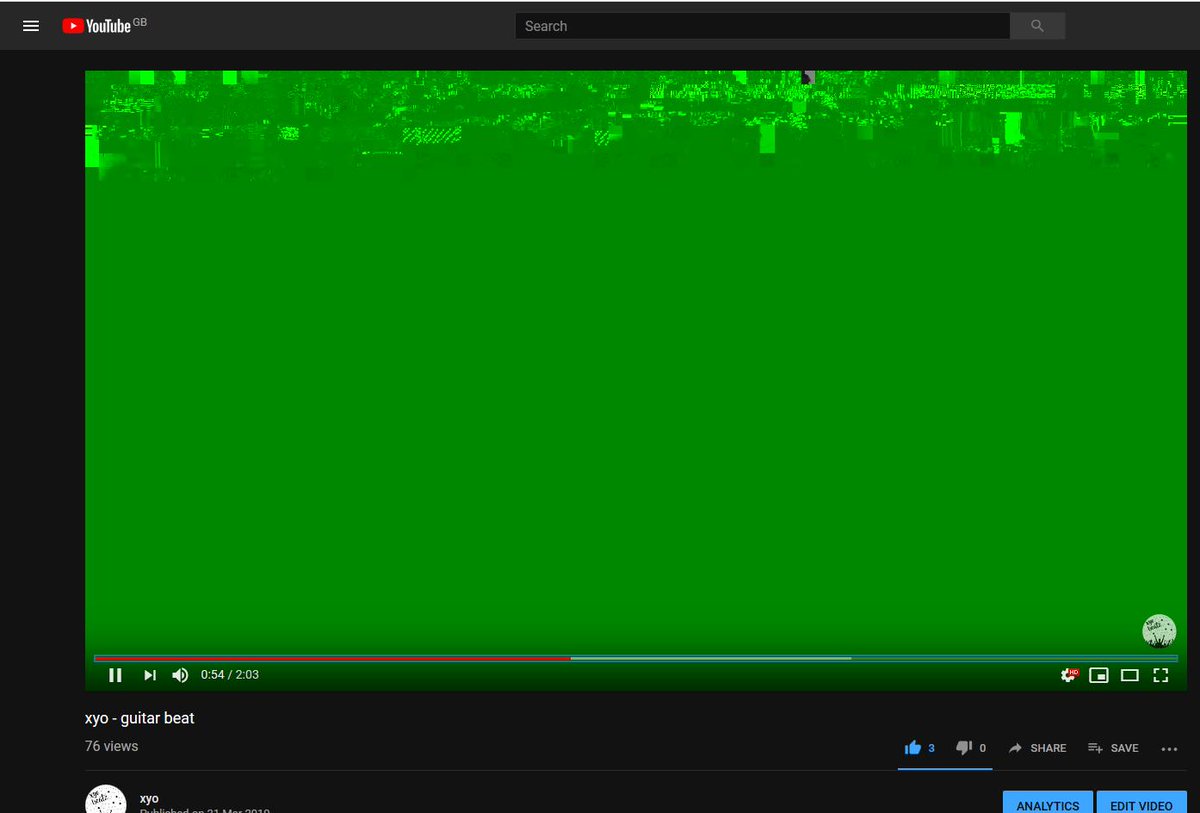Open the ANALYTICS page
Image resolution: width=1200 pixels, height=813 pixels.
point(1048,802)
